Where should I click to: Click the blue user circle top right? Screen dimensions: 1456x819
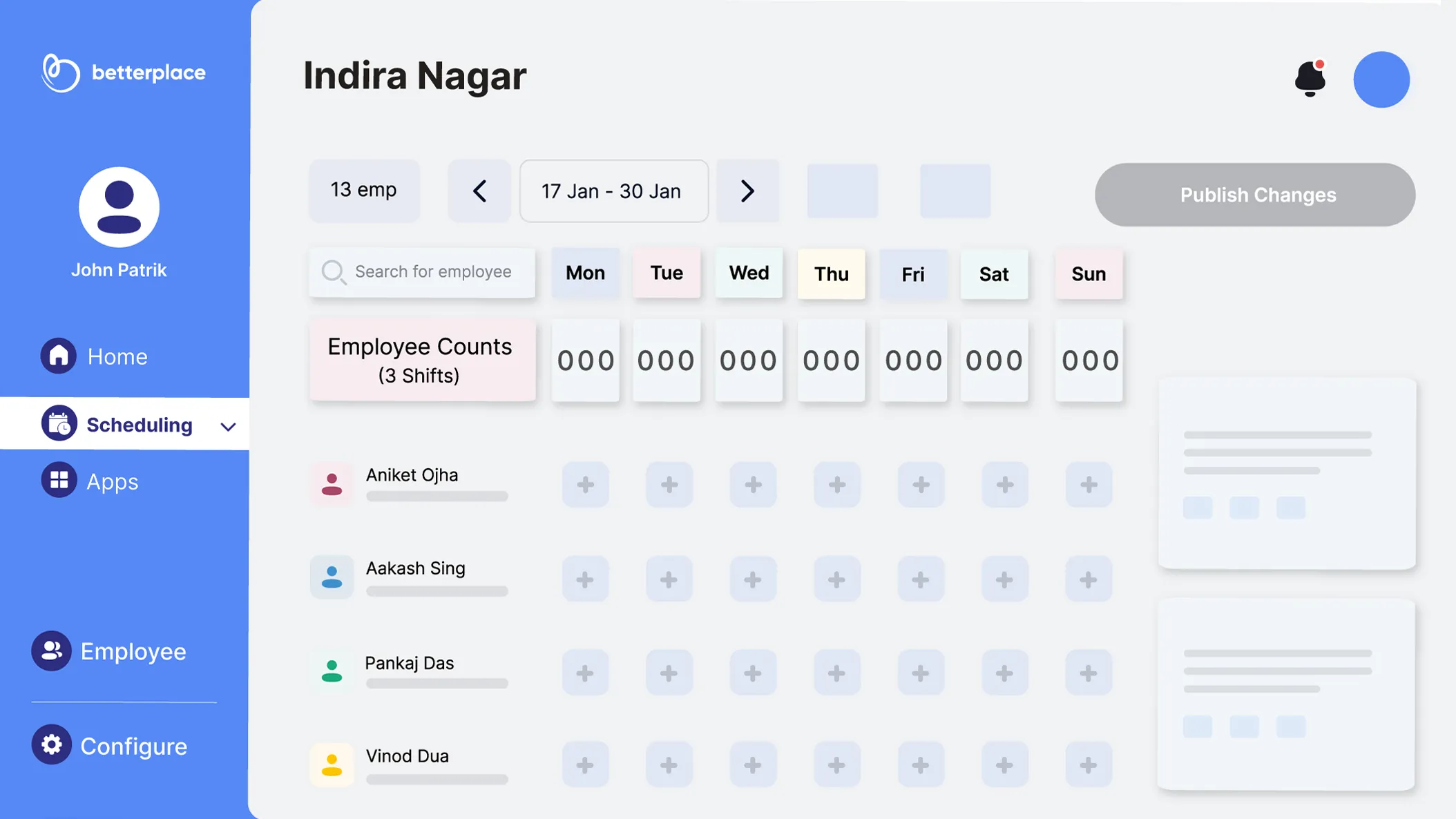tap(1381, 79)
